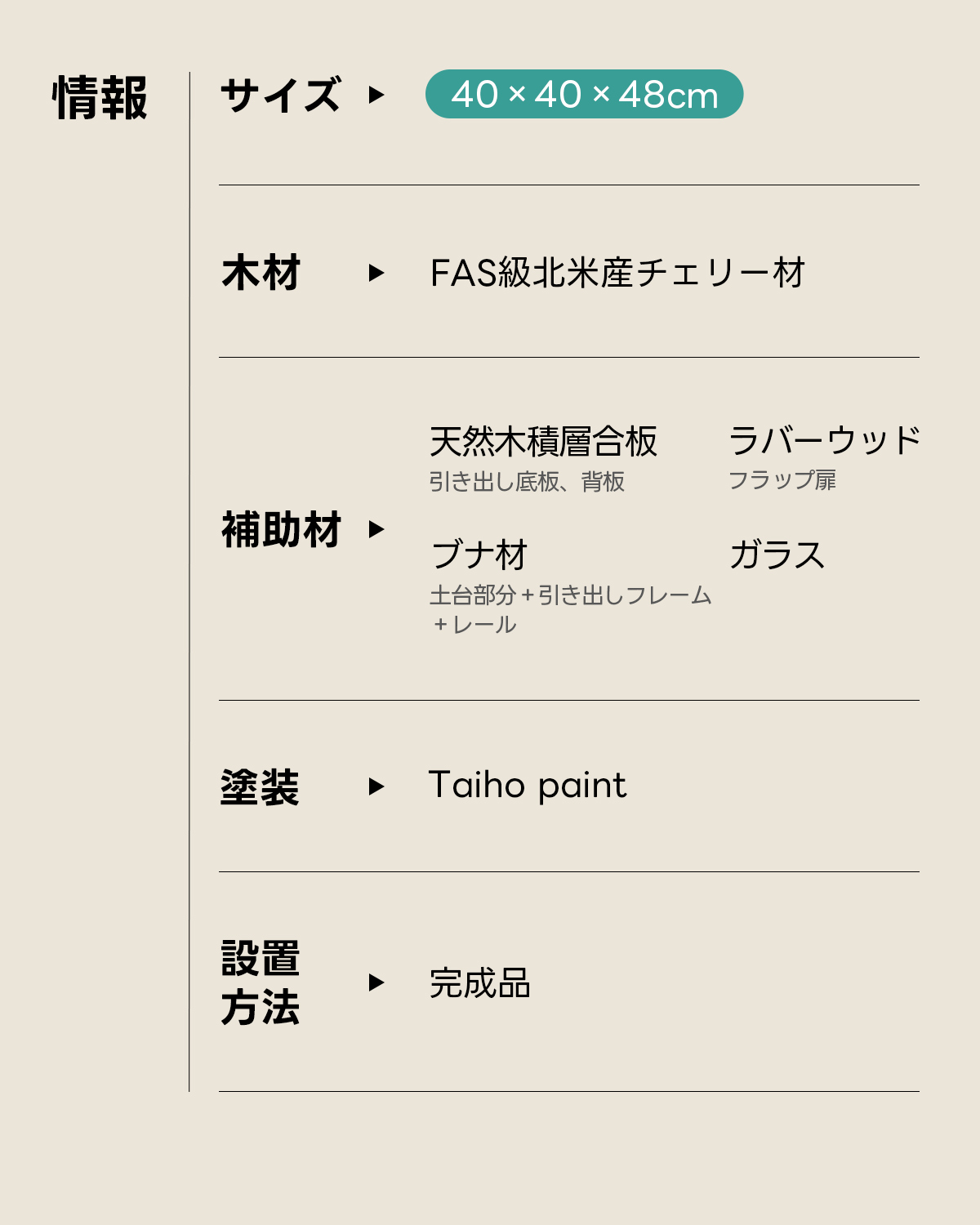Select the 情報 heading
This screenshot has height=1225, width=980.
click(x=100, y=99)
